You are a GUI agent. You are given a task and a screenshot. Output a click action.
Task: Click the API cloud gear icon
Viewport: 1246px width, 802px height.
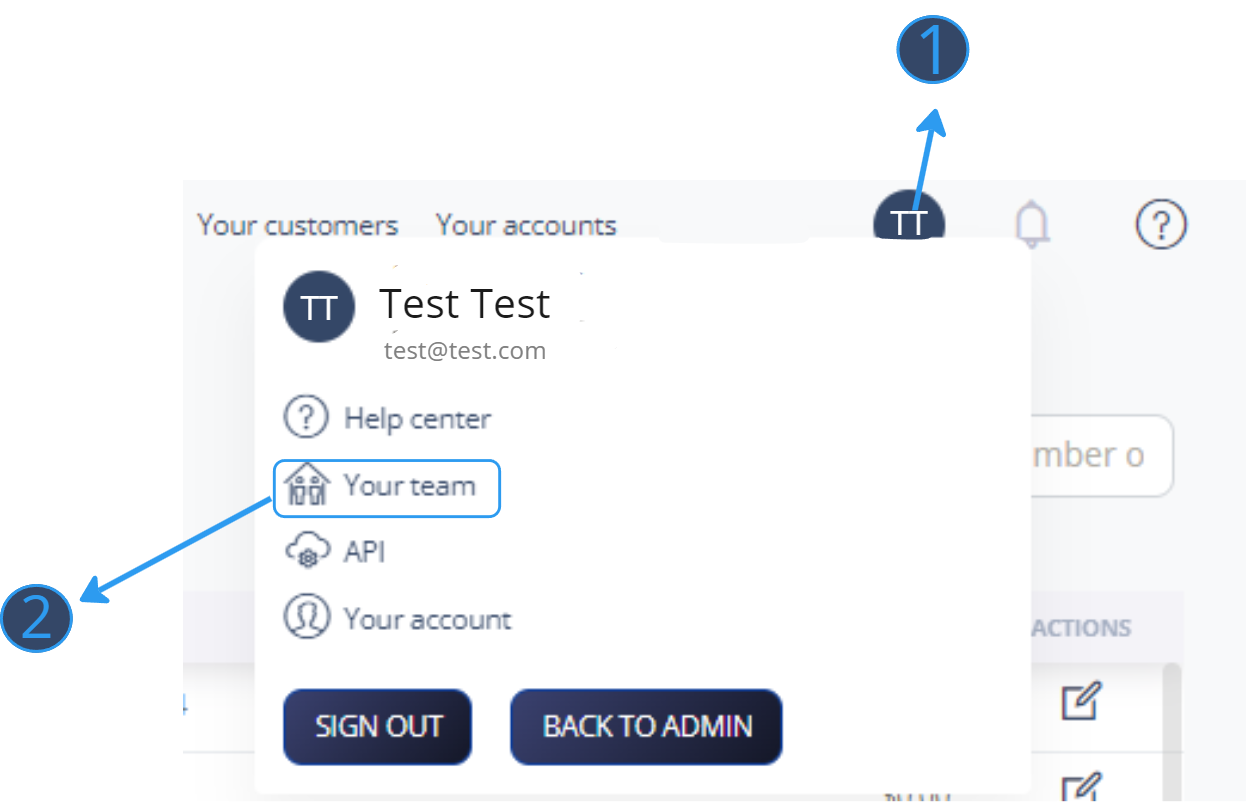306,552
